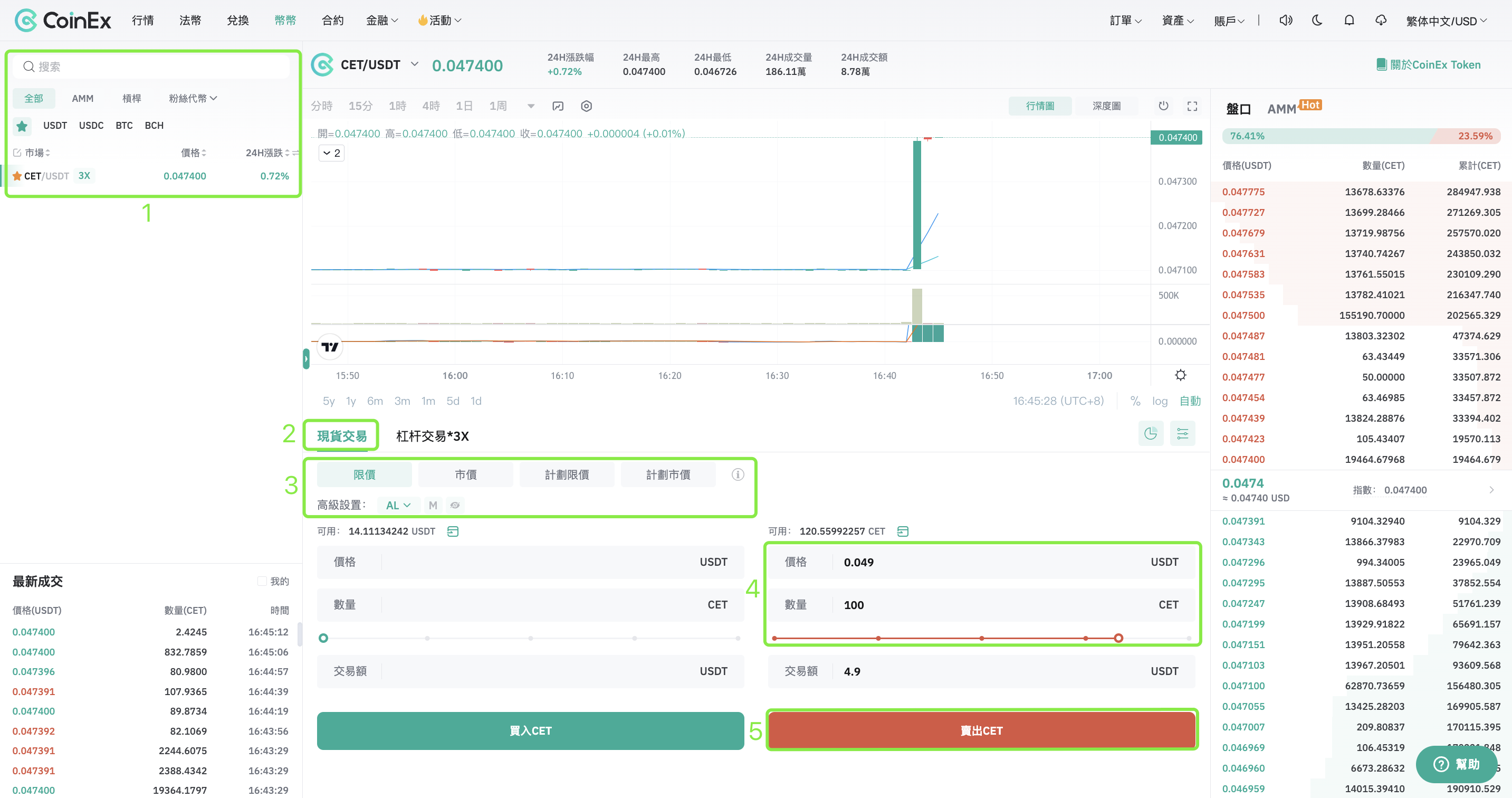Open the assets pie chart icon
Viewport: 1512px width, 798px height.
pos(1151,434)
